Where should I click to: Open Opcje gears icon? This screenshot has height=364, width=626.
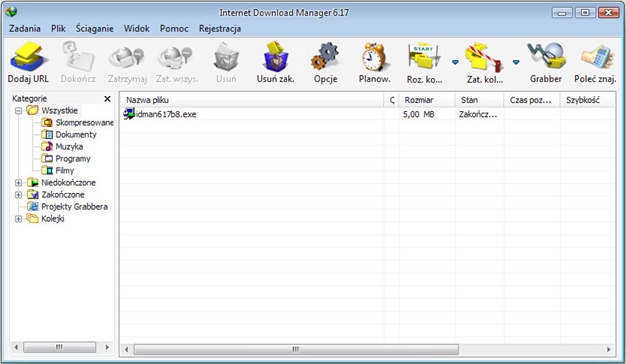click(x=325, y=57)
